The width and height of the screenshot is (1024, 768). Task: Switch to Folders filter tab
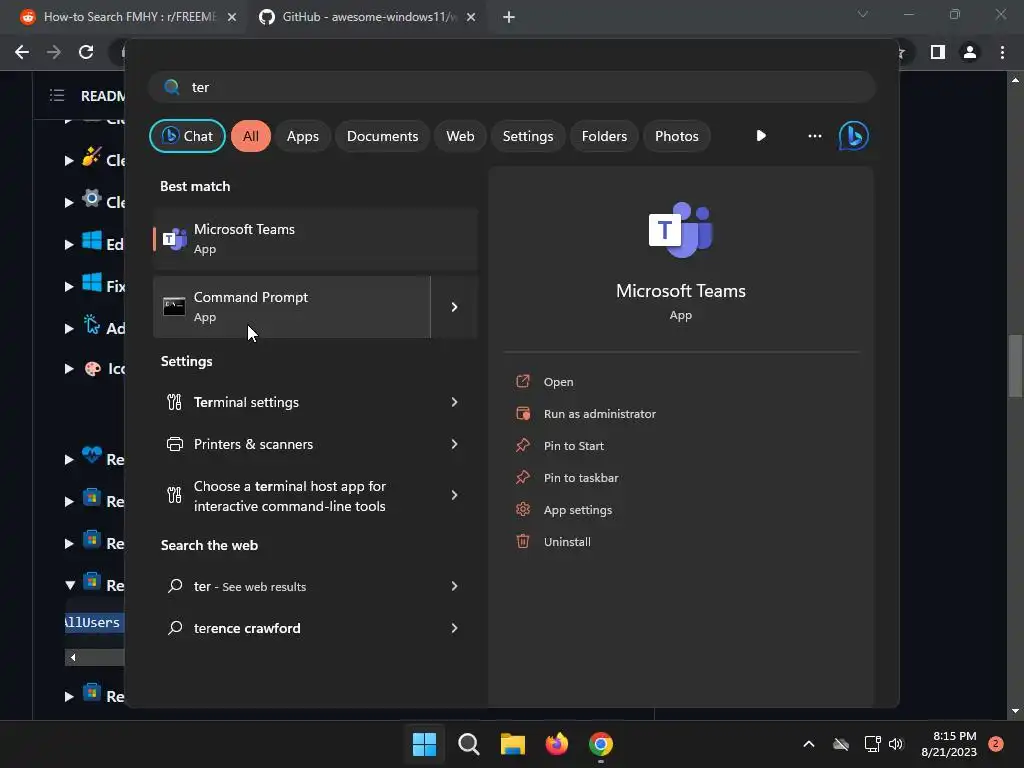[604, 136]
